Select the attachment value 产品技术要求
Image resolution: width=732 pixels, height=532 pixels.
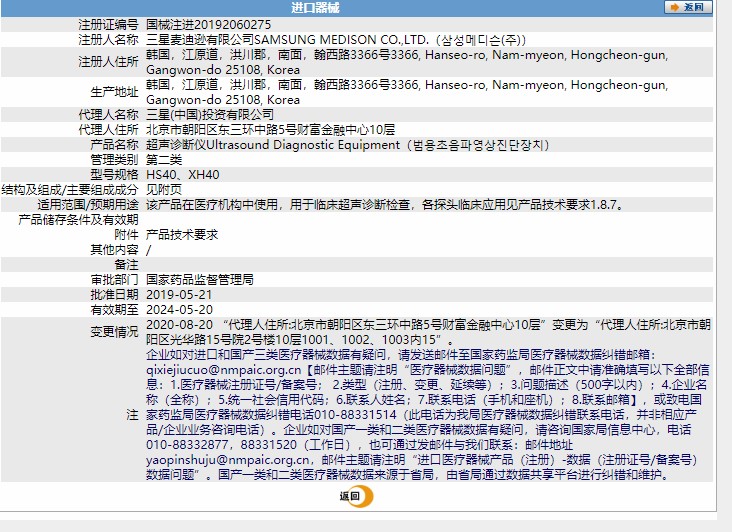coord(182,235)
